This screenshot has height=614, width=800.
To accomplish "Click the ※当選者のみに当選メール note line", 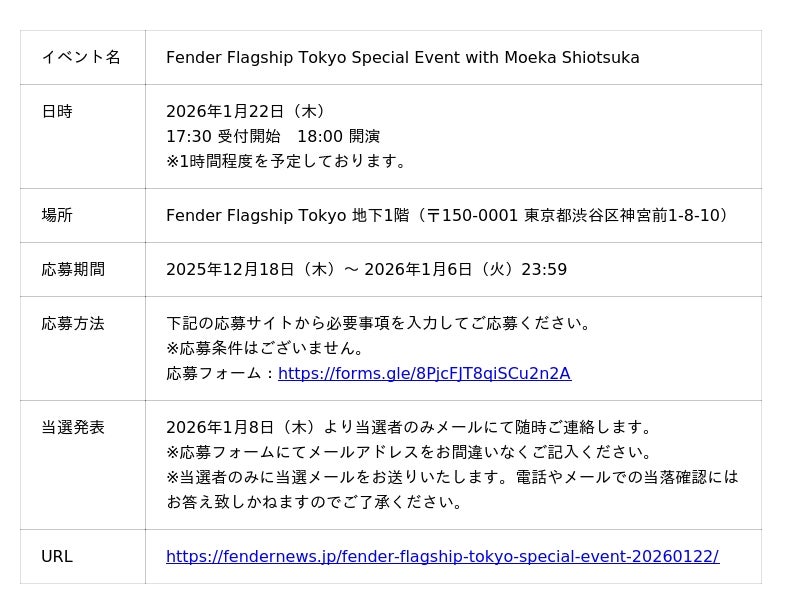I will 452,478.
